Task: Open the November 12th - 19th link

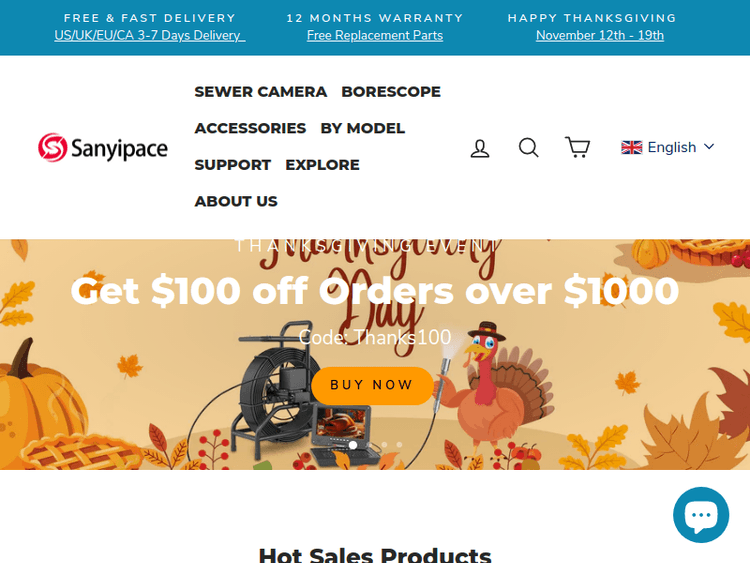Action: [600, 35]
